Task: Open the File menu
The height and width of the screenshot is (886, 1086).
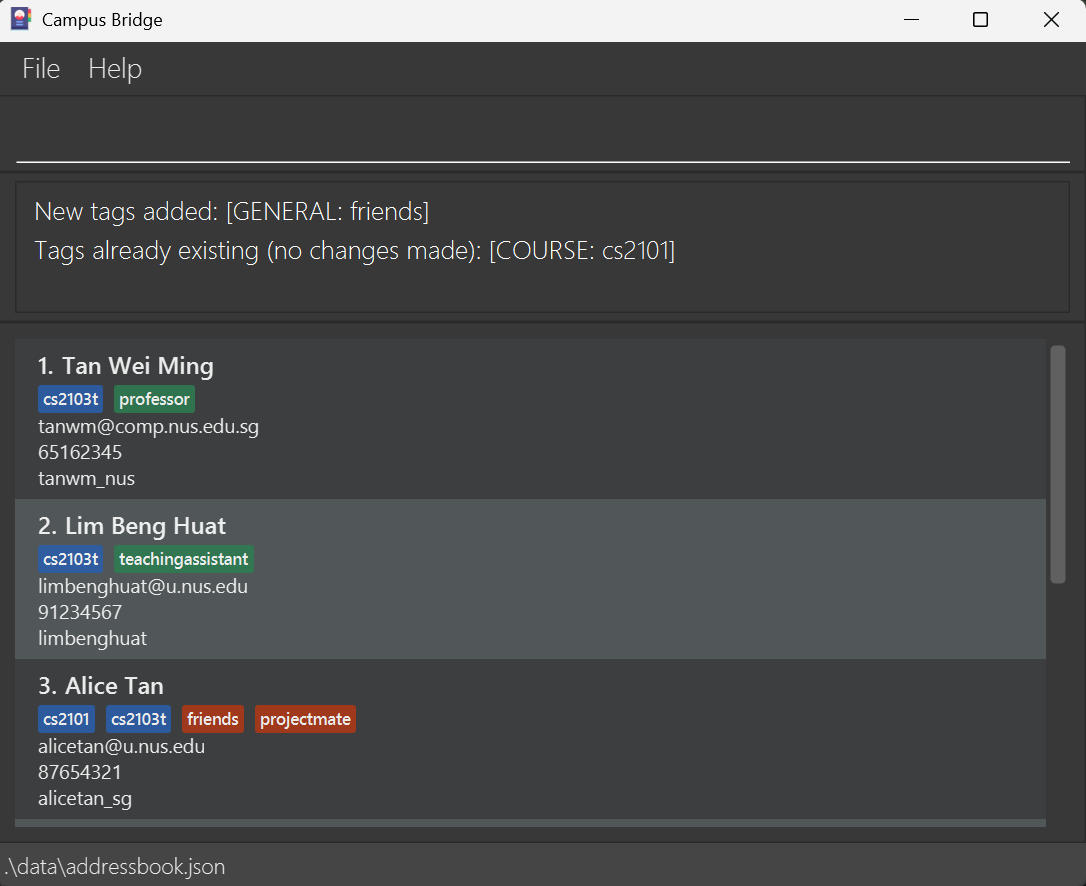Action: click(40, 68)
